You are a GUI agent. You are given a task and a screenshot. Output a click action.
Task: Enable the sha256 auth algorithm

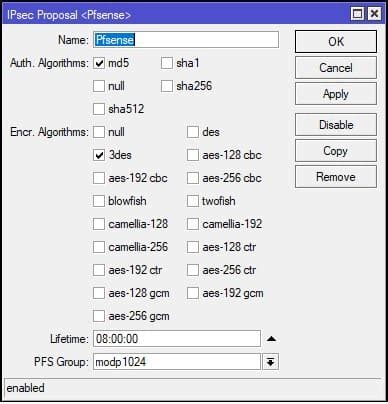click(x=167, y=86)
